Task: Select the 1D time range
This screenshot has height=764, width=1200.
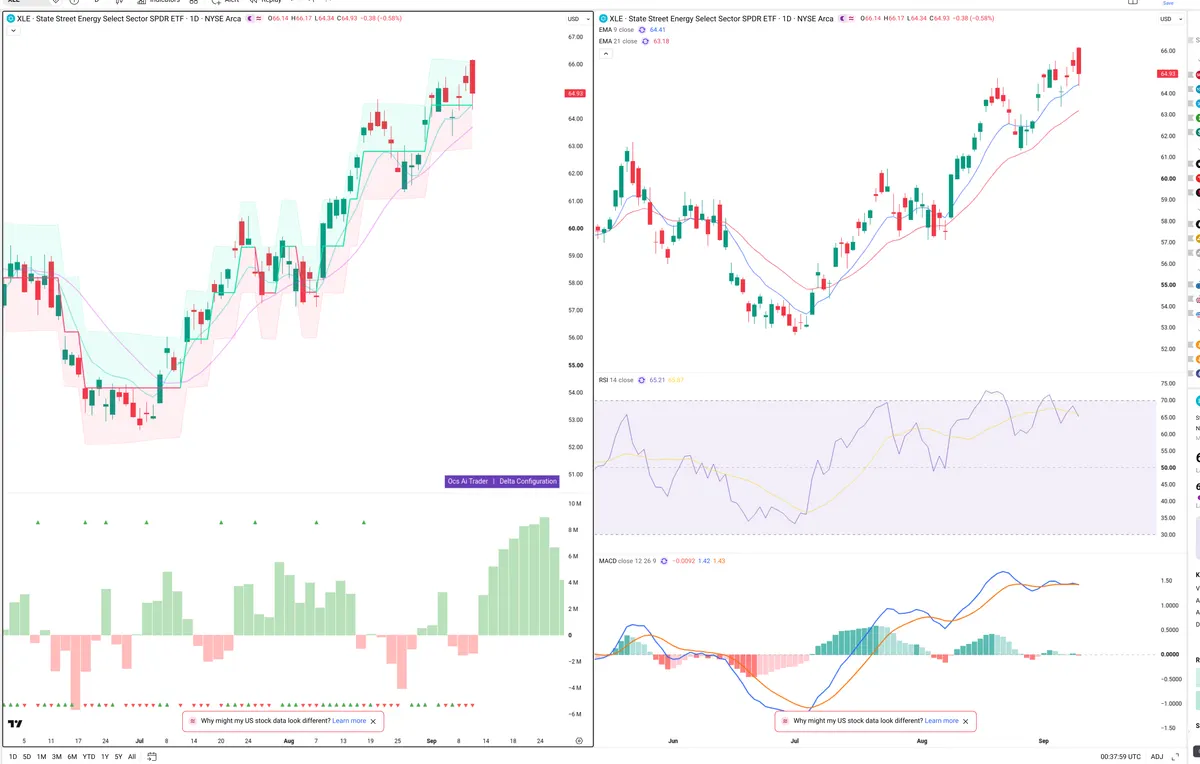Action: pyautogui.click(x=13, y=757)
